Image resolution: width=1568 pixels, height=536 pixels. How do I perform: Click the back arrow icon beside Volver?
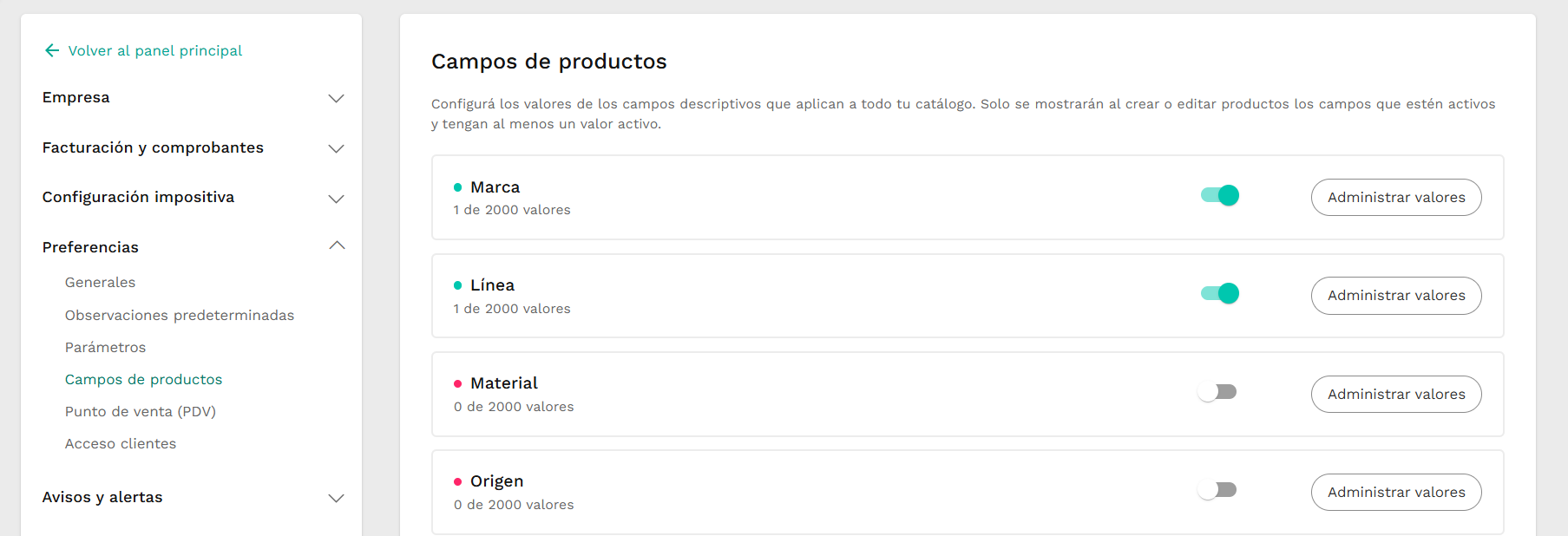52,50
